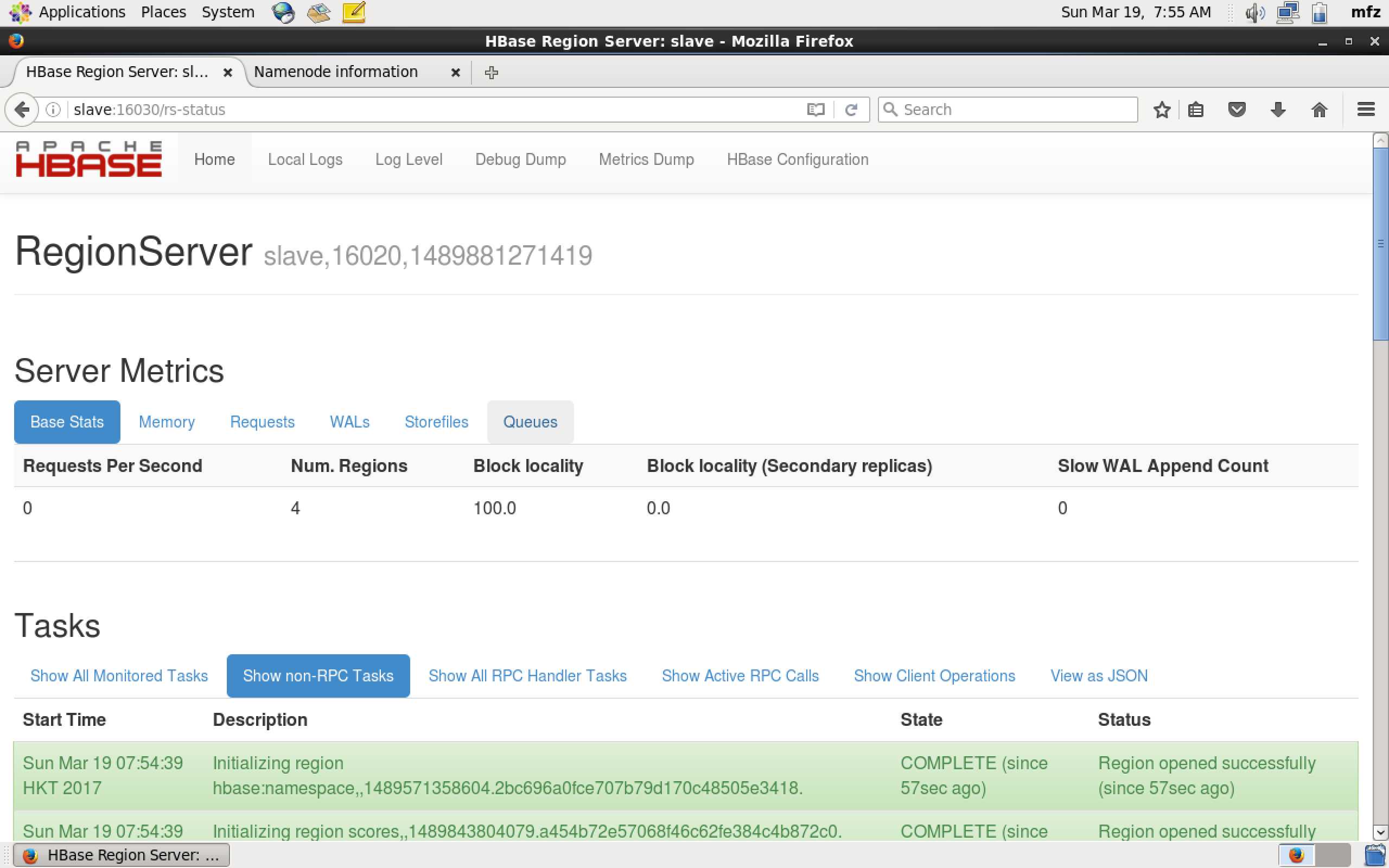Click HBase Region Server taskbar button

(122, 855)
